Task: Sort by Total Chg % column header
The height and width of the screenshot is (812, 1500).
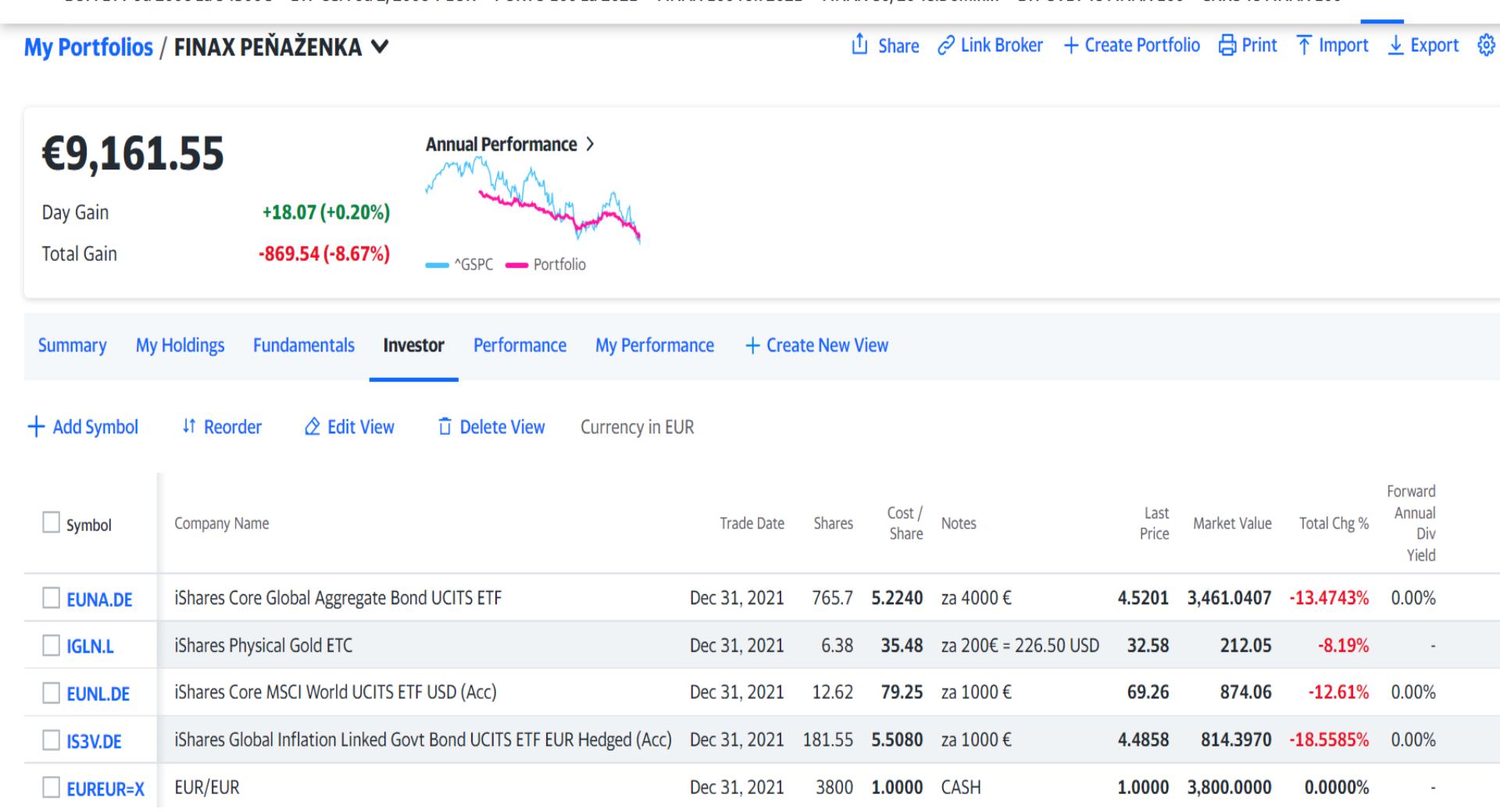Action: click(x=1334, y=523)
